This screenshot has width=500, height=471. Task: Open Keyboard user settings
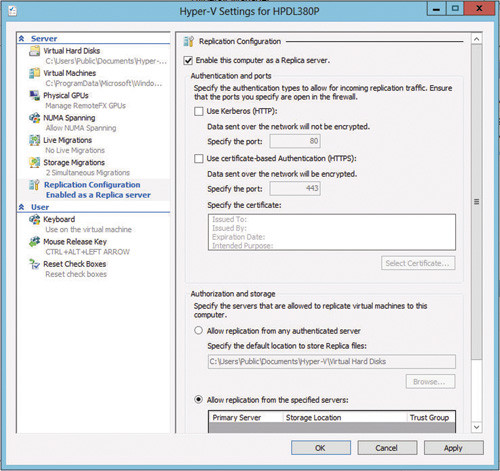click(x=59, y=220)
